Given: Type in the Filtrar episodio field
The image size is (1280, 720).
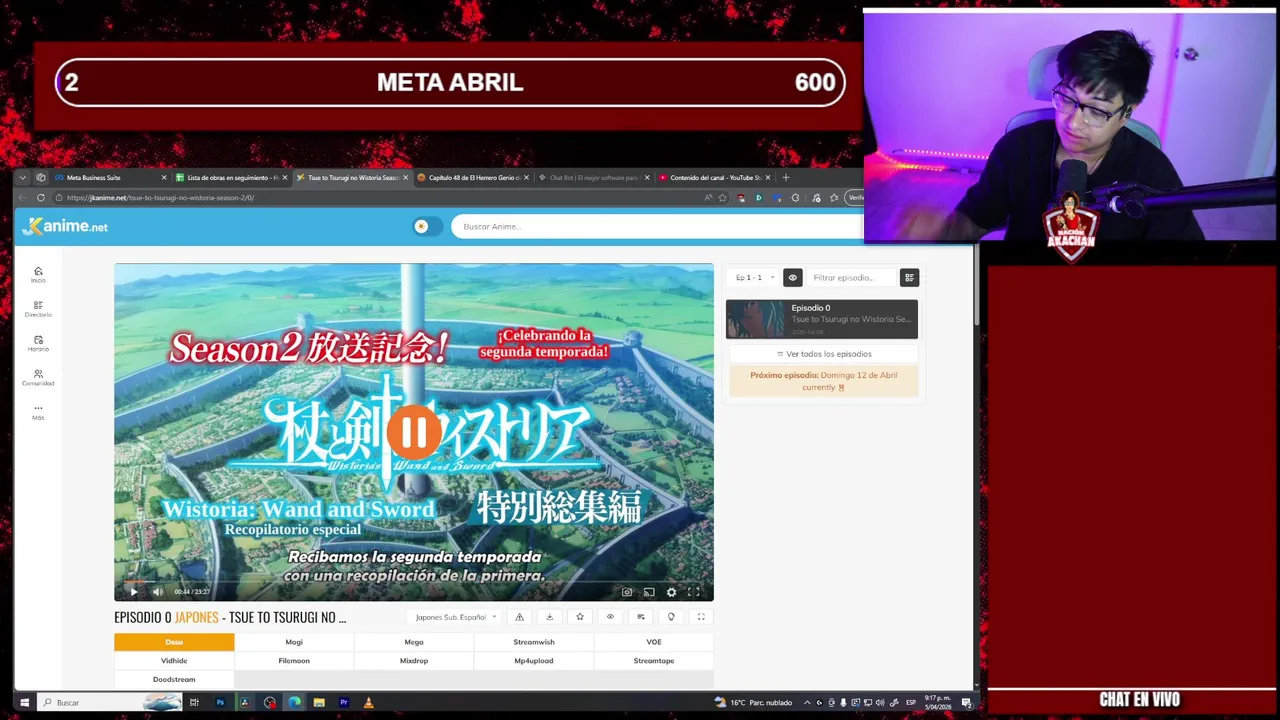Looking at the screenshot, I should (853, 278).
